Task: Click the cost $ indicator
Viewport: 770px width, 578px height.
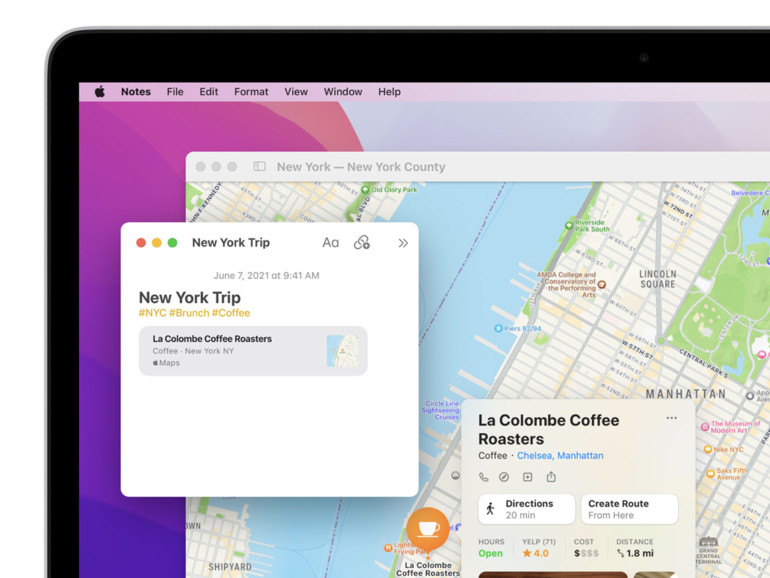Action: [586, 553]
